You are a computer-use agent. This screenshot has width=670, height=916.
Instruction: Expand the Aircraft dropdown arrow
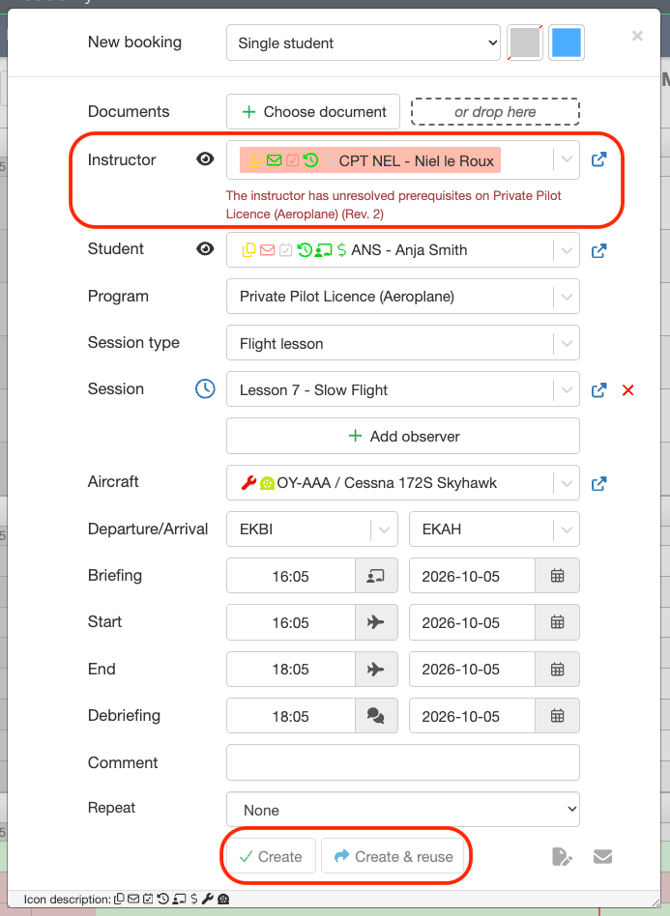pos(567,483)
